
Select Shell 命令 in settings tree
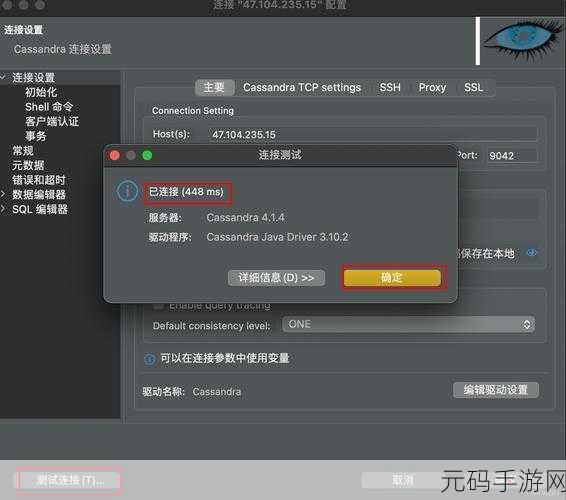[49, 107]
